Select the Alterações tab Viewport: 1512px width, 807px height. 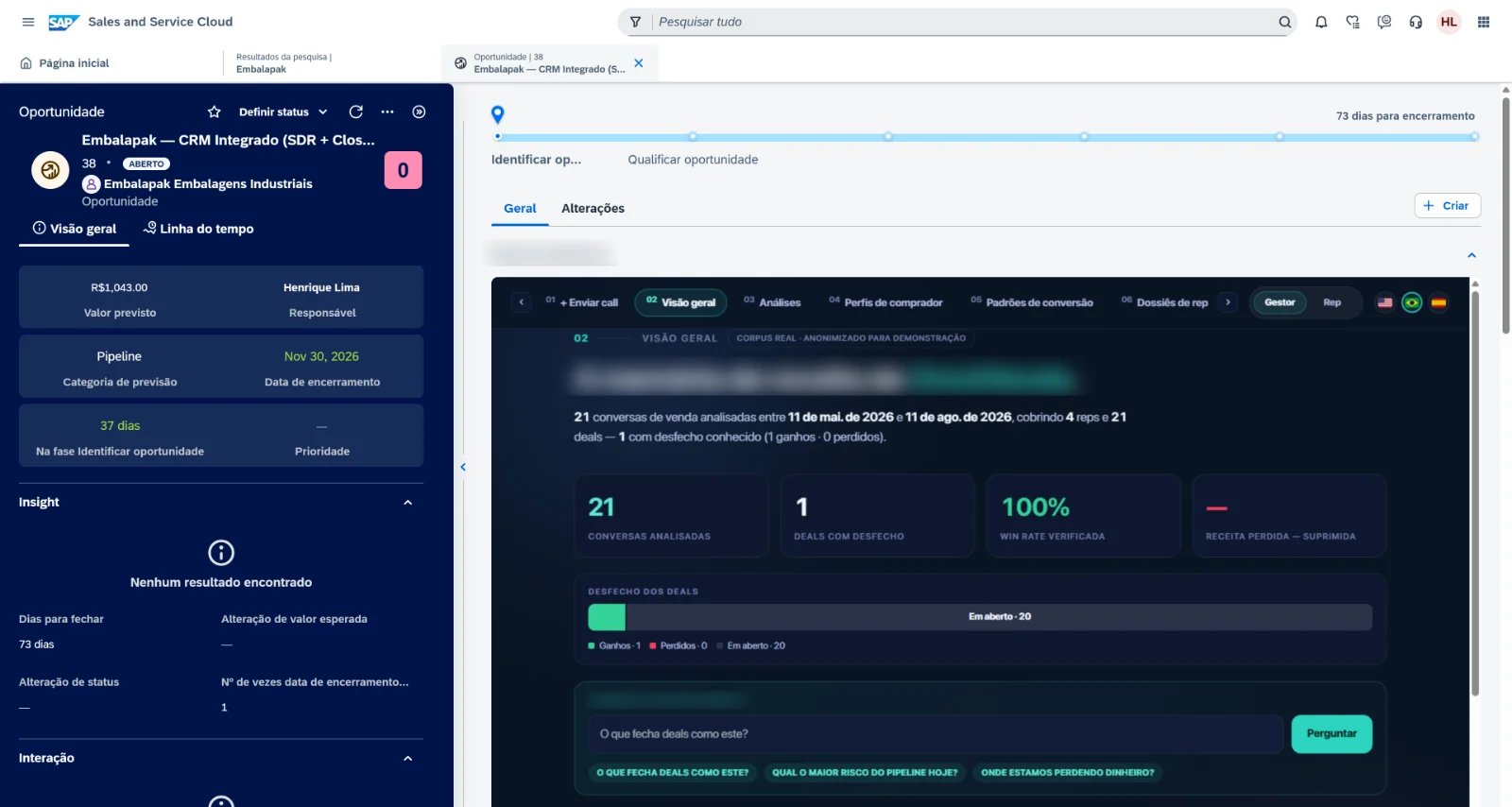(x=593, y=208)
